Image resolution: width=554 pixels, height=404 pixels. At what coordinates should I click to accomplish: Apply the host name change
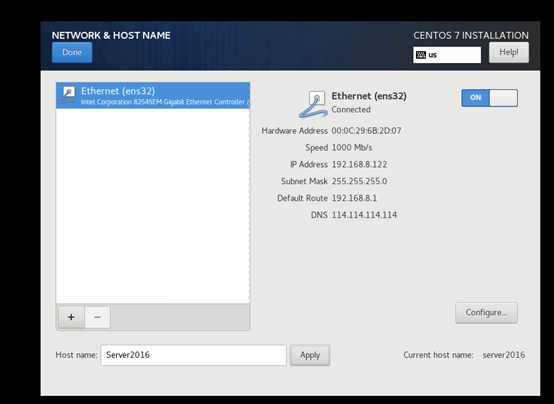tap(310, 355)
